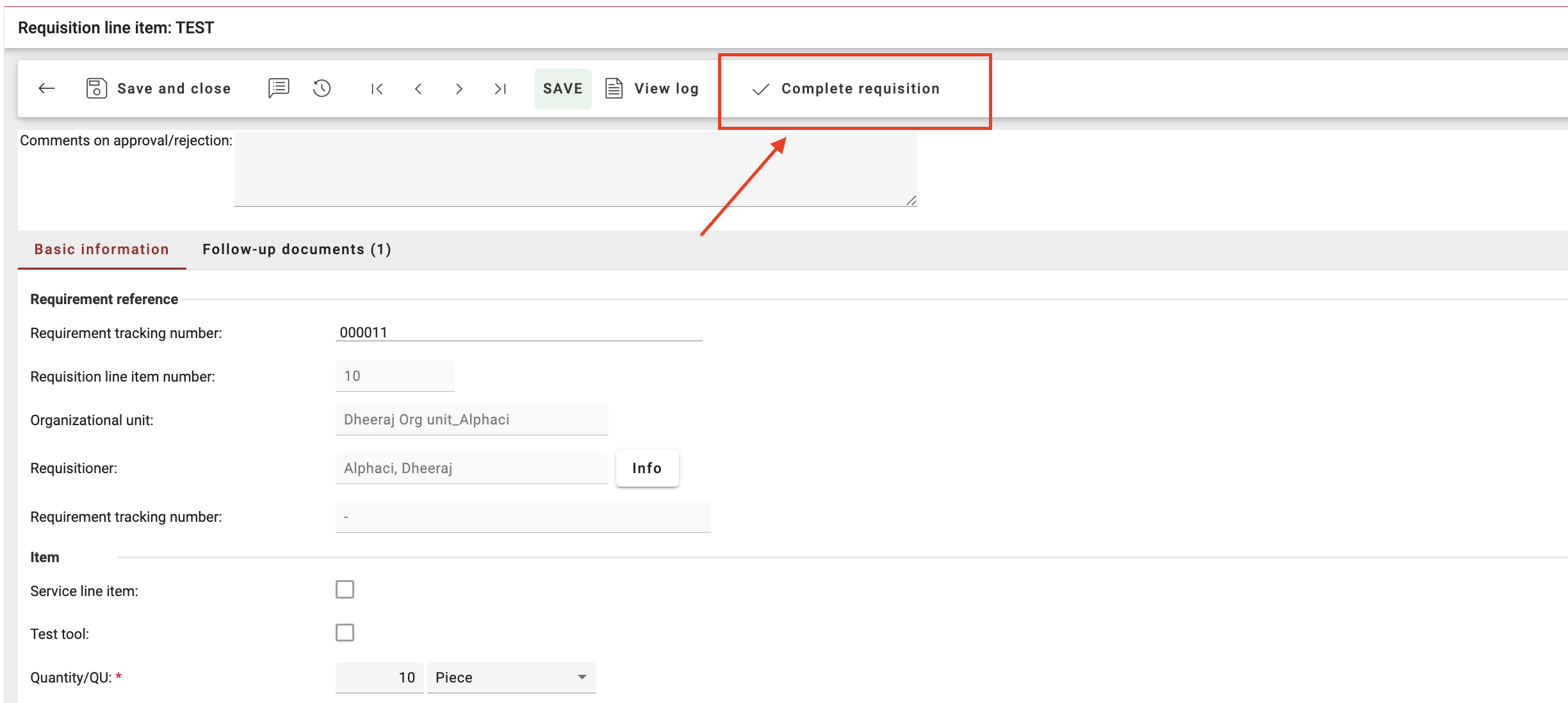Click into approval/rejection comments box
The height and width of the screenshot is (703, 1568).
pyautogui.click(x=575, y=169)
